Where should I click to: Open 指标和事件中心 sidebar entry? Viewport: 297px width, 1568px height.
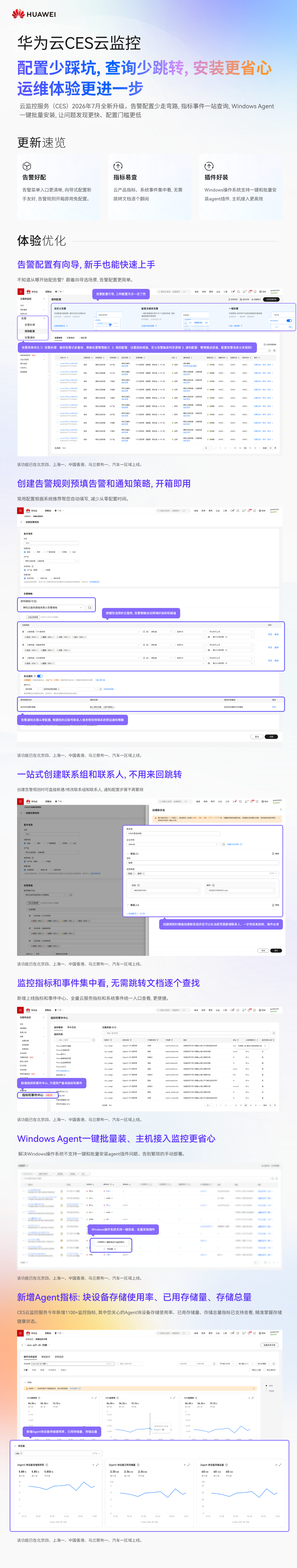pos(37,1095)
